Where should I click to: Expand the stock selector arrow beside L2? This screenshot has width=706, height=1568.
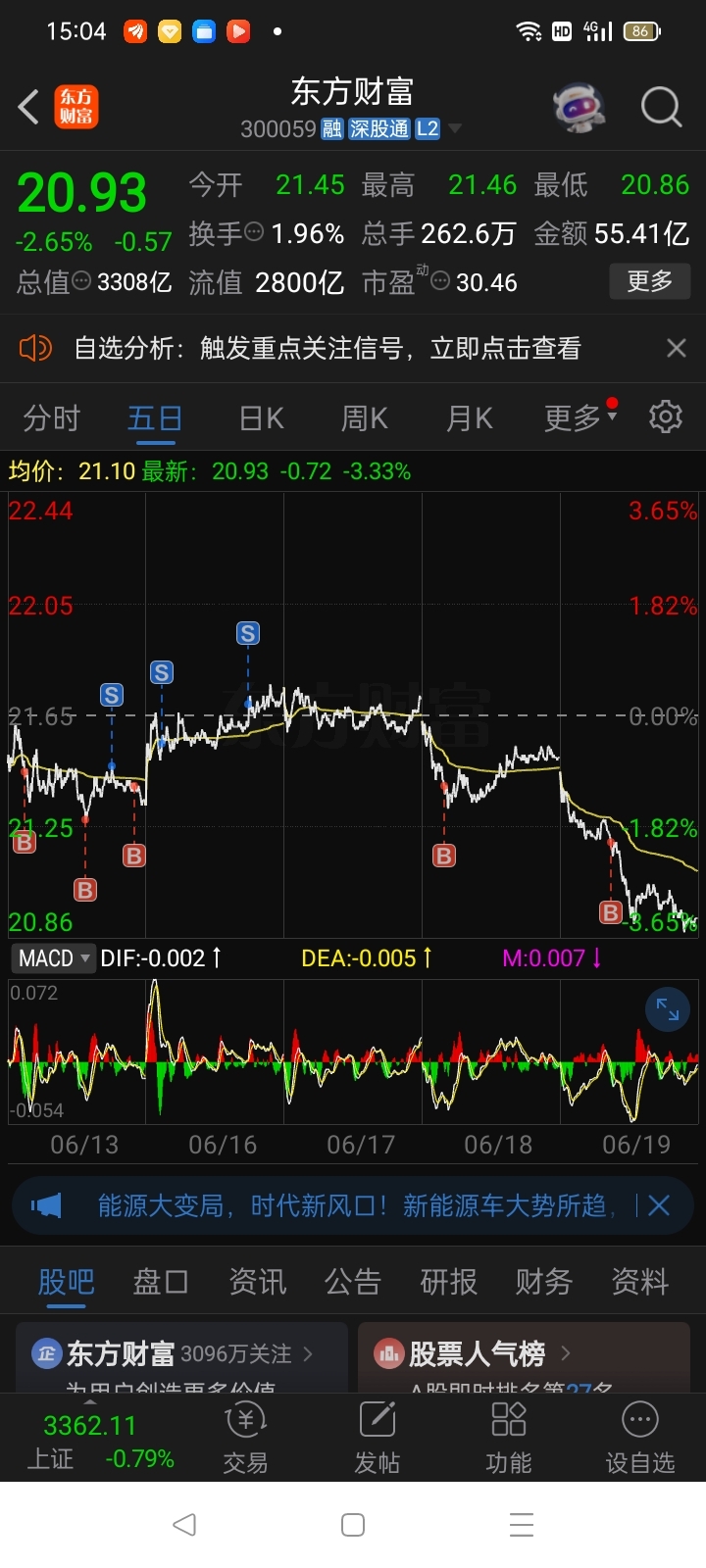[454, 129]
